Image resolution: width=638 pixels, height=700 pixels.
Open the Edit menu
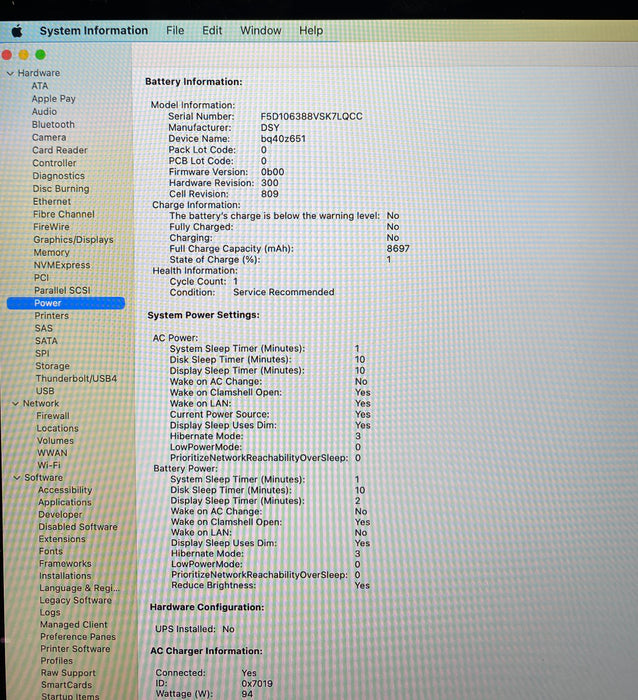(212, 30)
